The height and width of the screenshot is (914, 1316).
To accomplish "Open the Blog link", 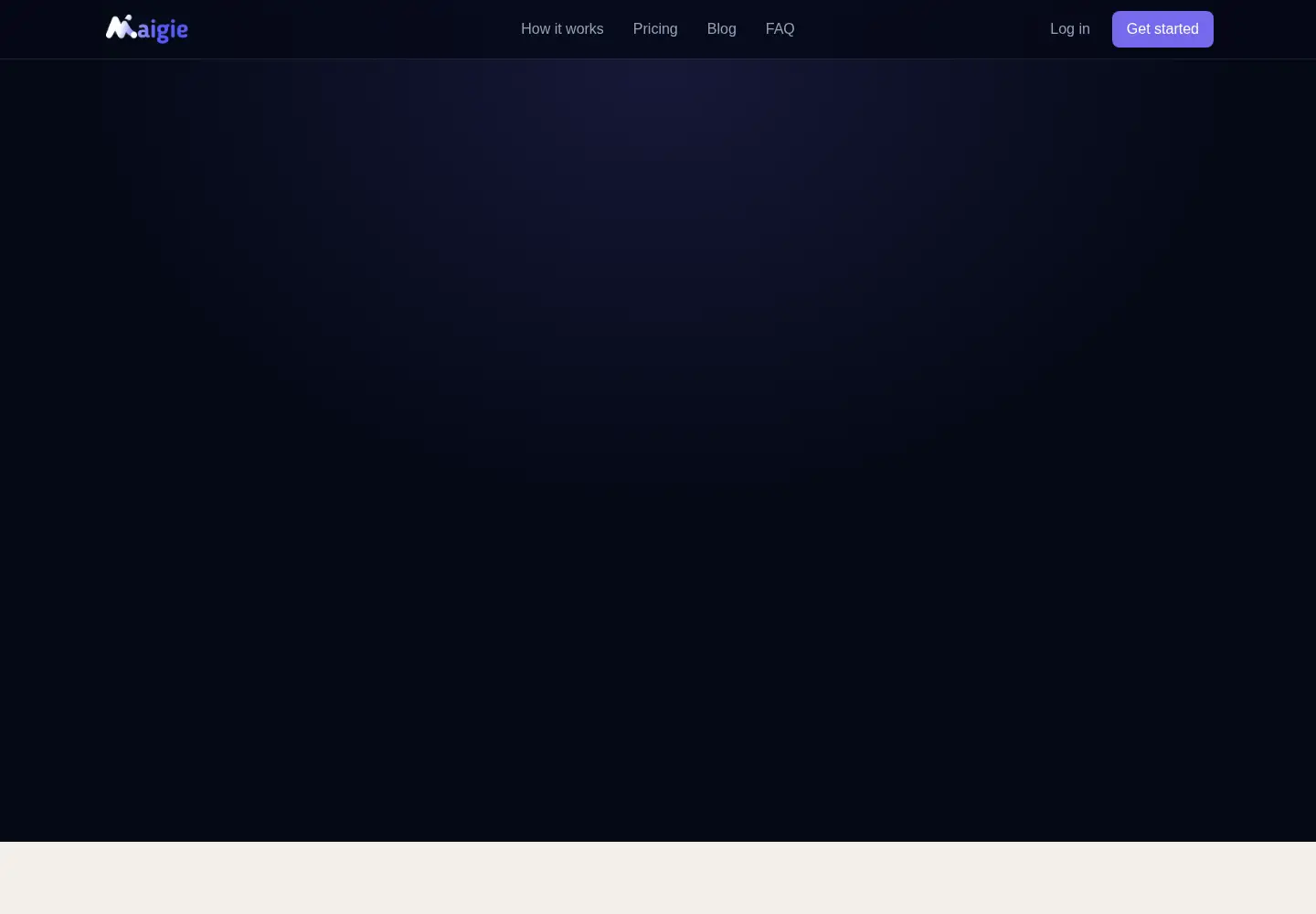I will [x=722, y=29].
